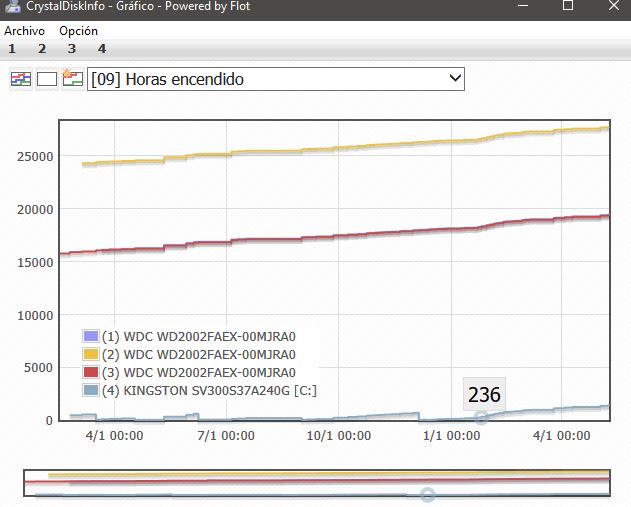
Task: Click the 236 value tooltip
Action: tap(484, 394)
